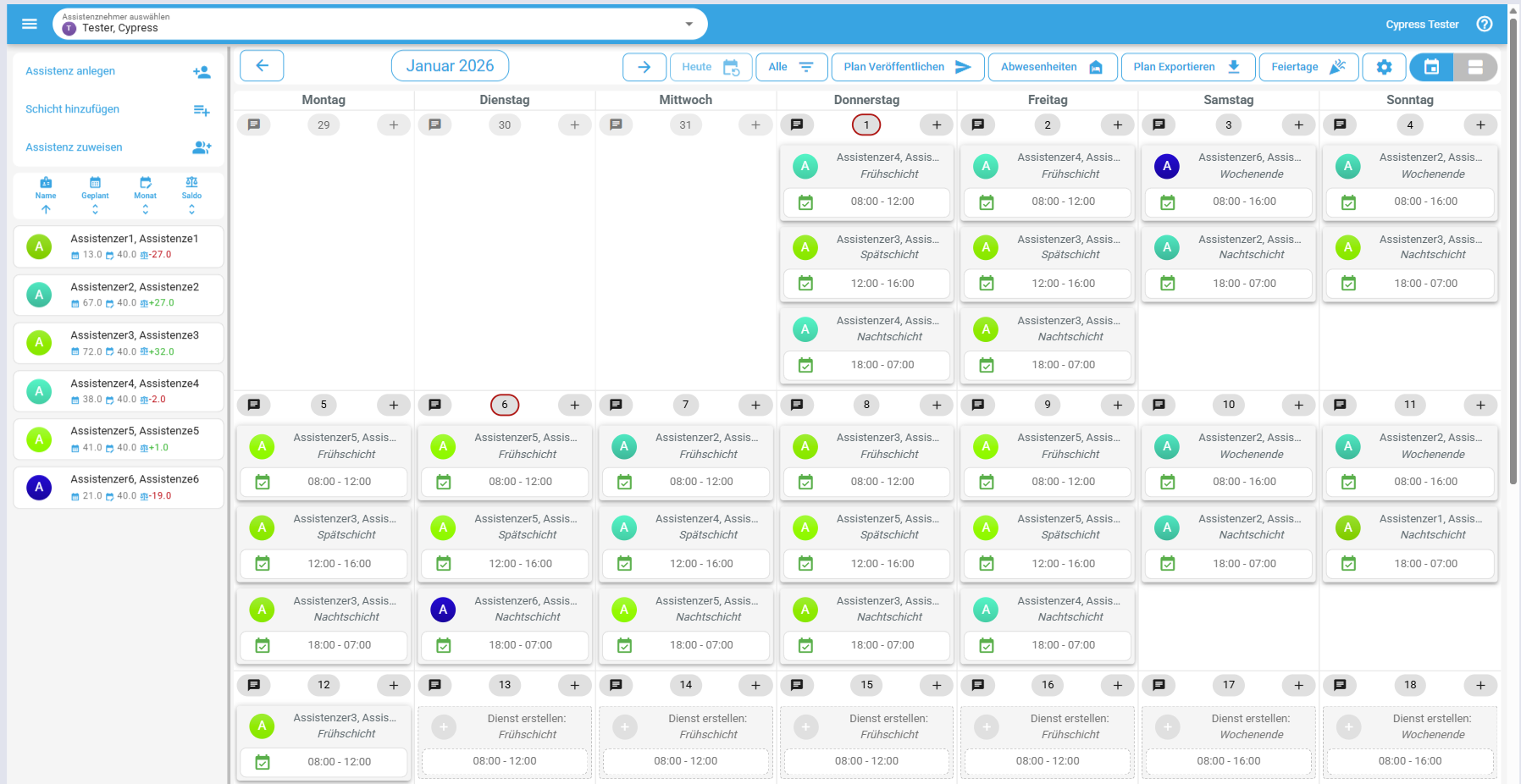Open comment icon for Donnerstag day 1
The width and height of the screenshot is (1521, 784).
click(x=797, y=125)
